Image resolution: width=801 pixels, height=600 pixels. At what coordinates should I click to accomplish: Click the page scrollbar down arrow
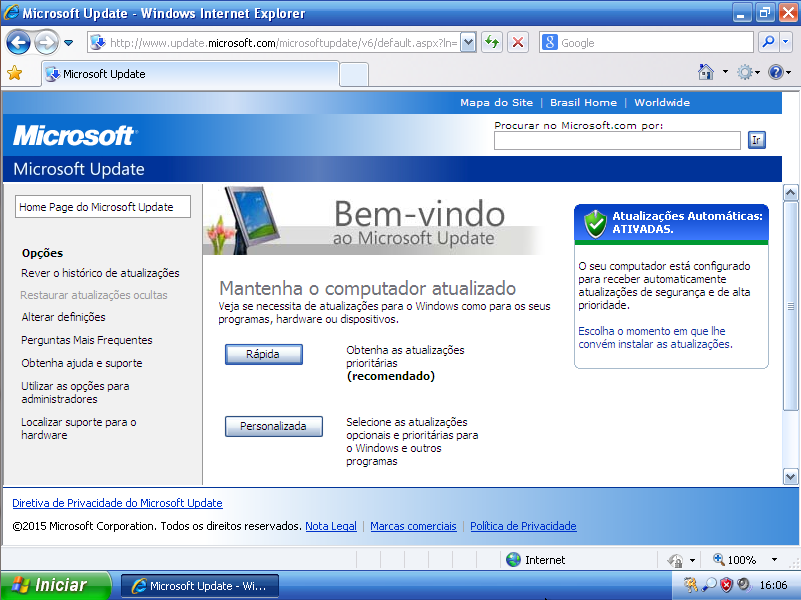coord(790,477)
